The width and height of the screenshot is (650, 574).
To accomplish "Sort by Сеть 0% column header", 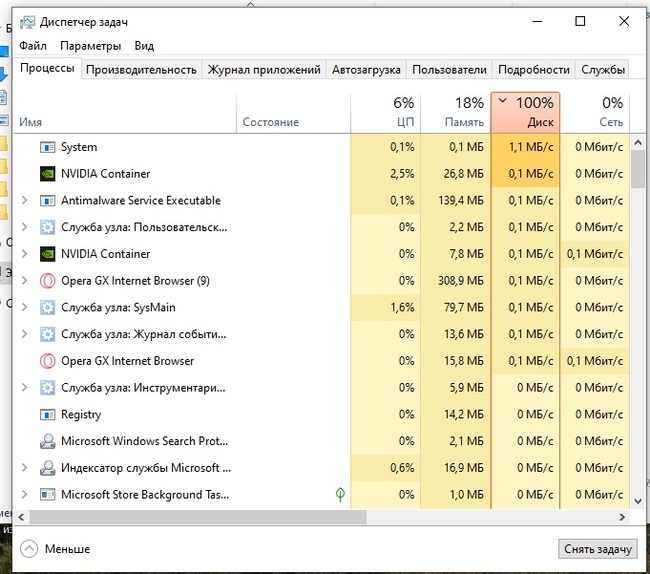I will click(x=595, y=113).
